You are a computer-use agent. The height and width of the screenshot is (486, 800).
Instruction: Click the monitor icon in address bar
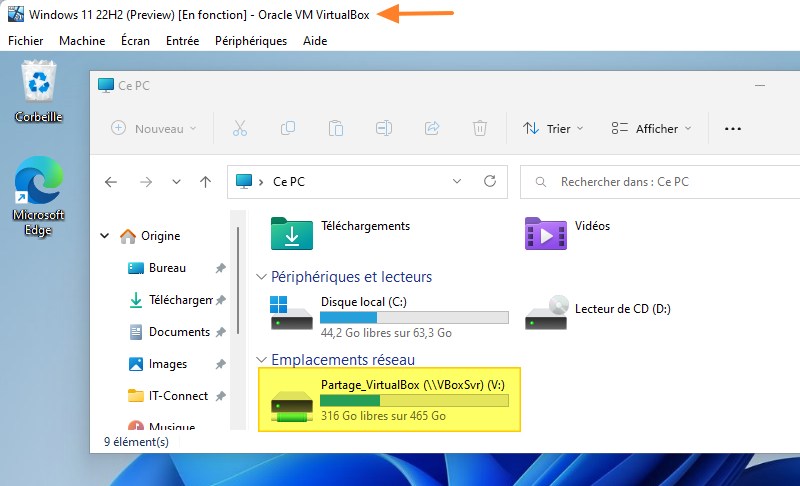coord(244,181)
